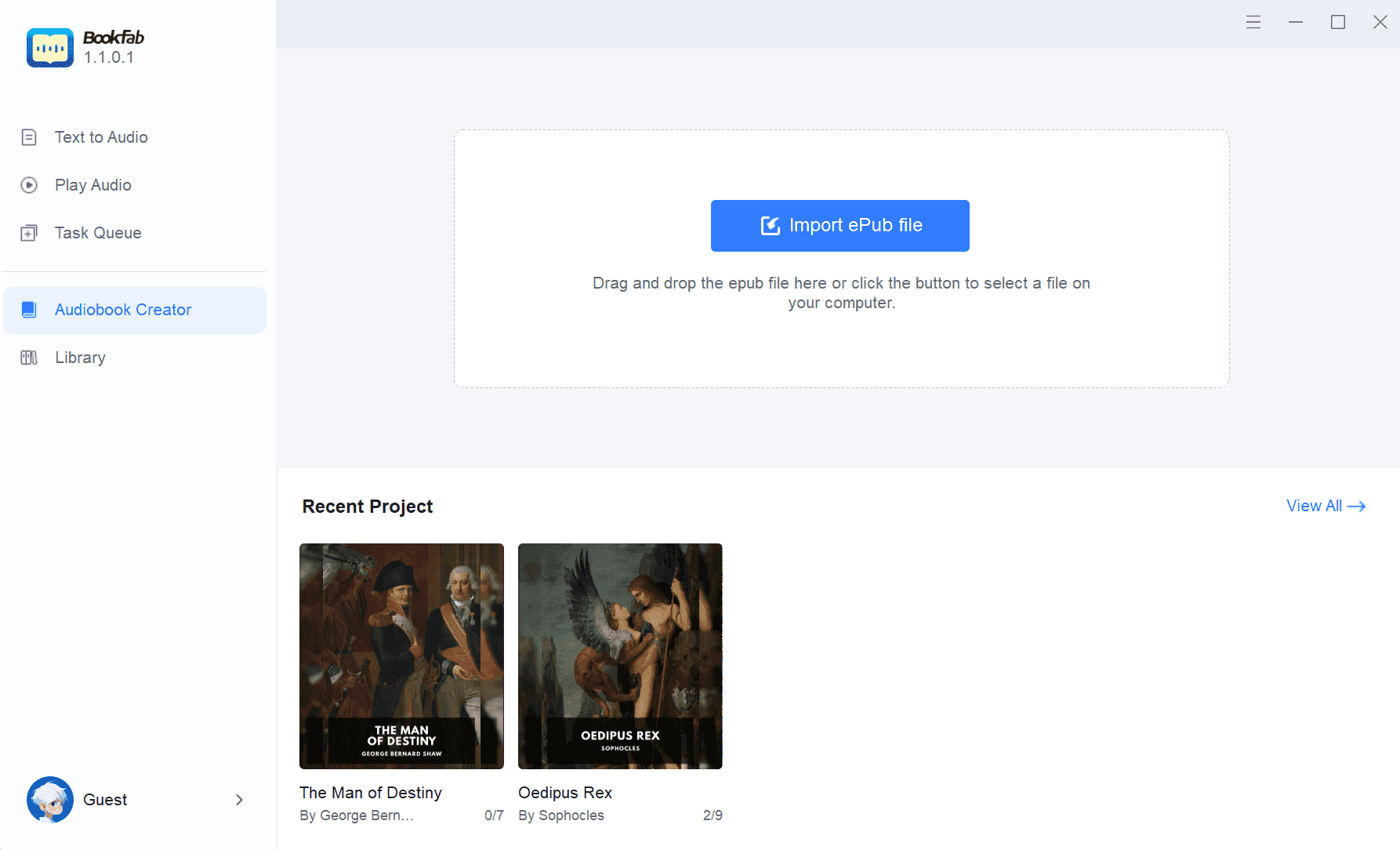Maximize the BookFab window
This screenshot has height=850, width=1400.
(x=1338, y=23)
